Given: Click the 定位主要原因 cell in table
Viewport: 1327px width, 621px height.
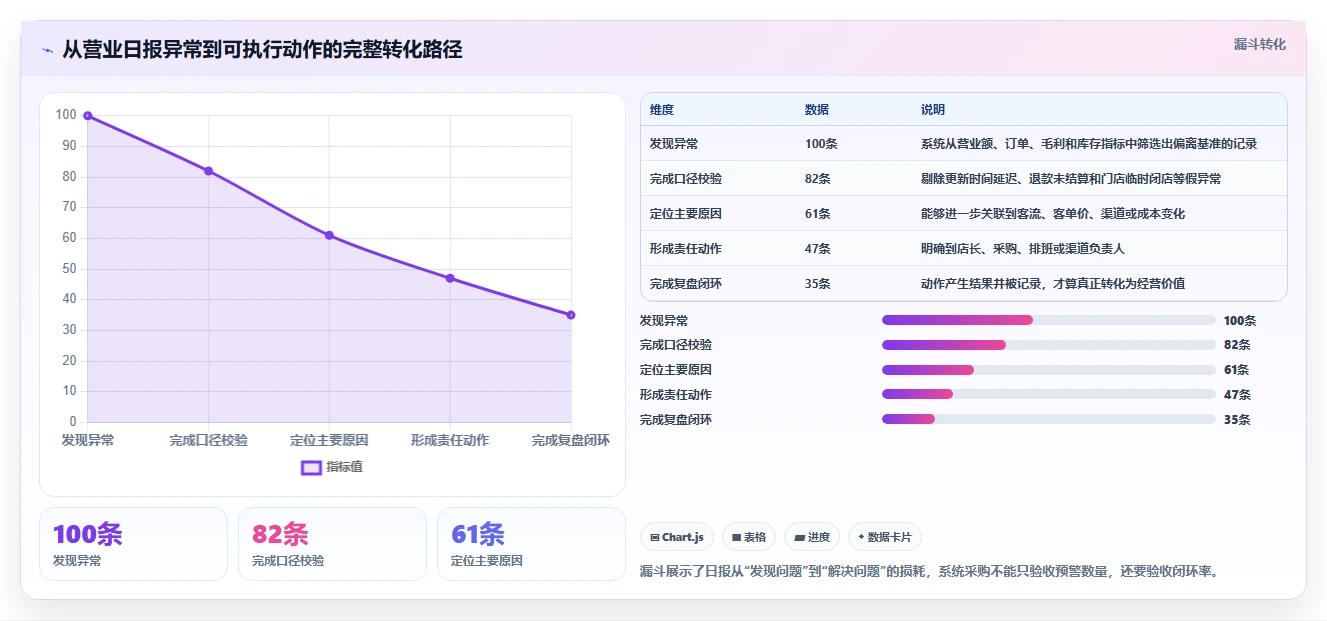Looking at the screenshot, I should click(x=686, y=214).
